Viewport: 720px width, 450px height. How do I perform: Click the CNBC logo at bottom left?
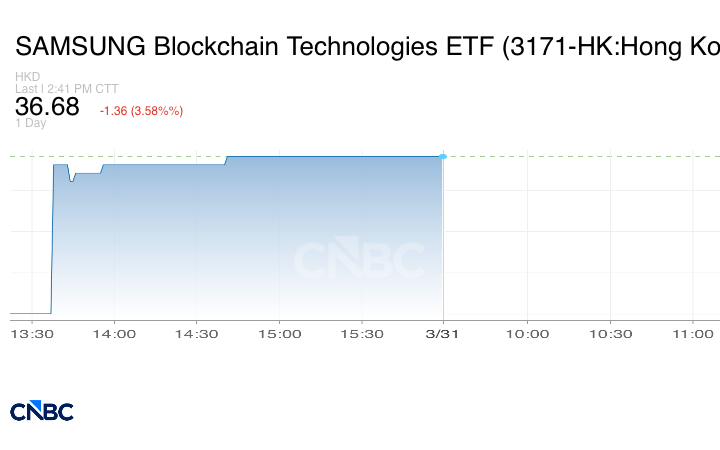tap(42, 411)
